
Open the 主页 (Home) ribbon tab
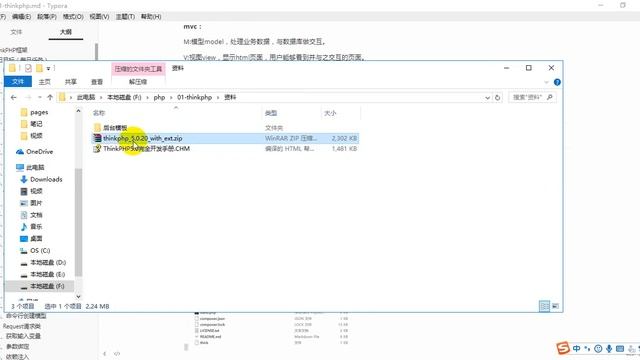coord(44,82)
